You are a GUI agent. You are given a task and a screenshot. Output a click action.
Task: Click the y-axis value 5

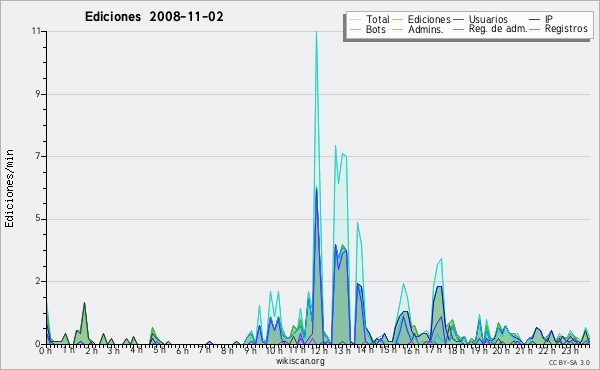[38, 219]
